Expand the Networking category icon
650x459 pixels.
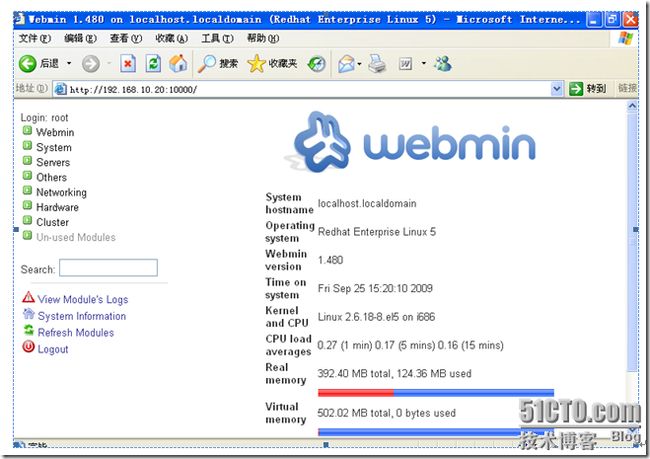coord(27,190)
